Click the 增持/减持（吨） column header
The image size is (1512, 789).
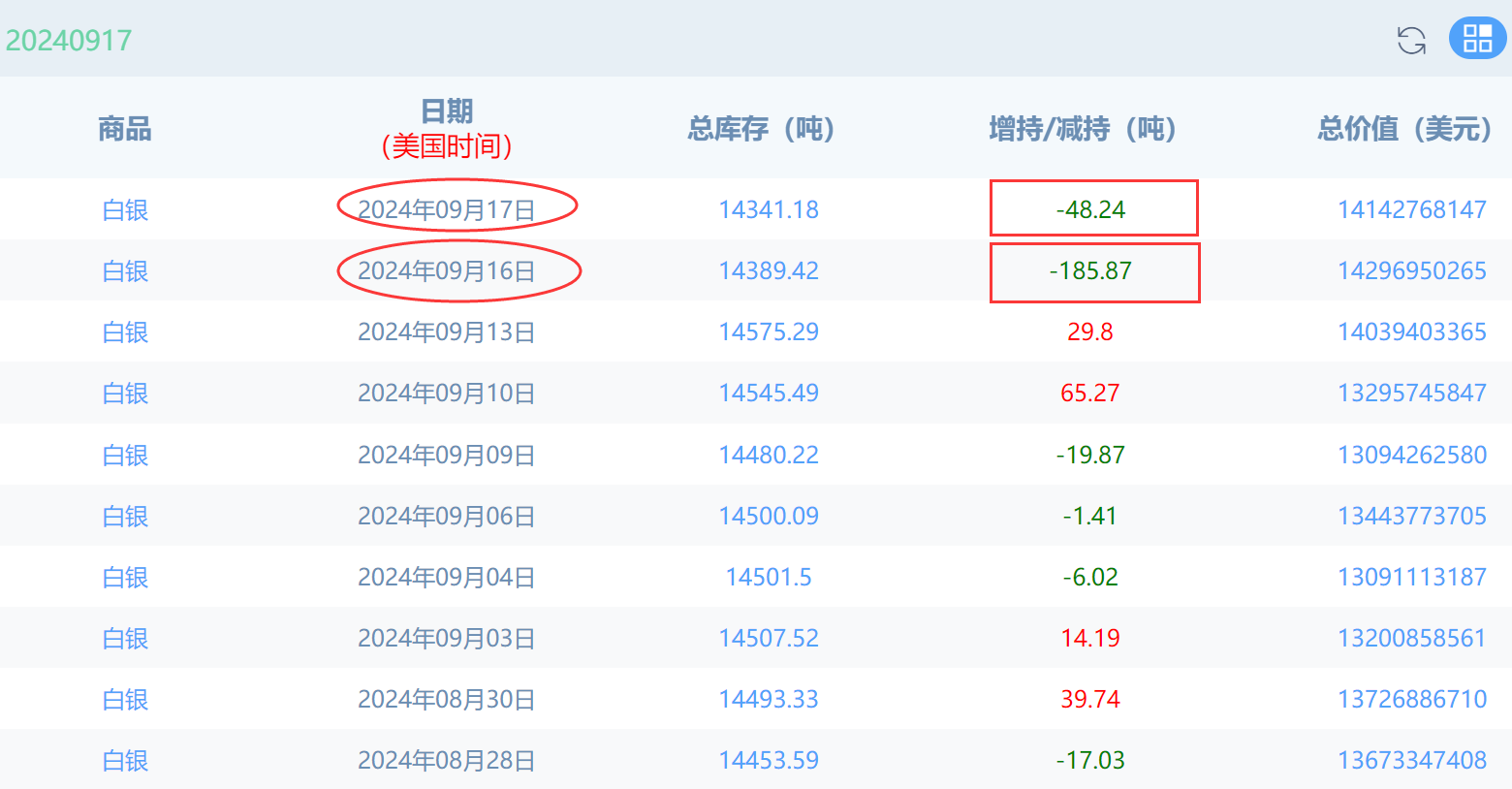point(1082,129)
